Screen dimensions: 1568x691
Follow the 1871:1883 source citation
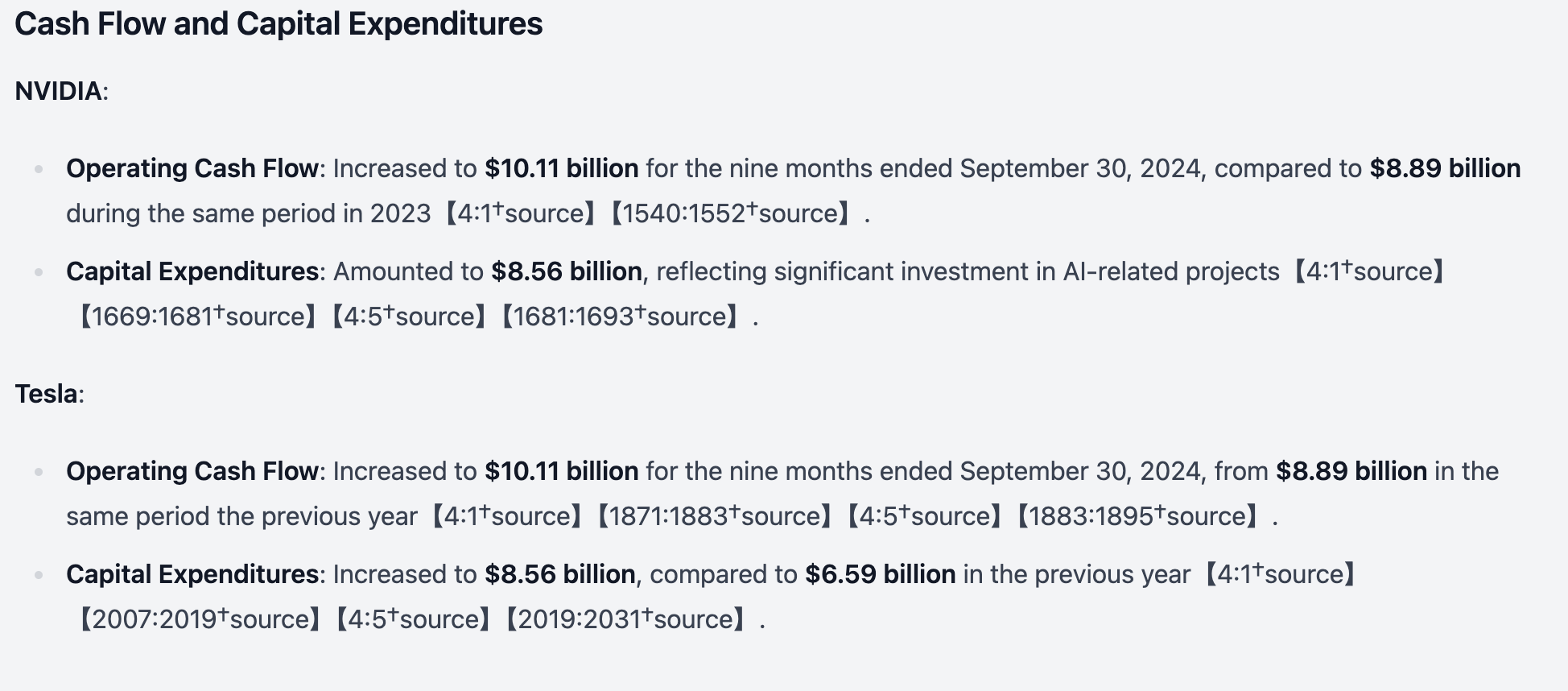714,516
